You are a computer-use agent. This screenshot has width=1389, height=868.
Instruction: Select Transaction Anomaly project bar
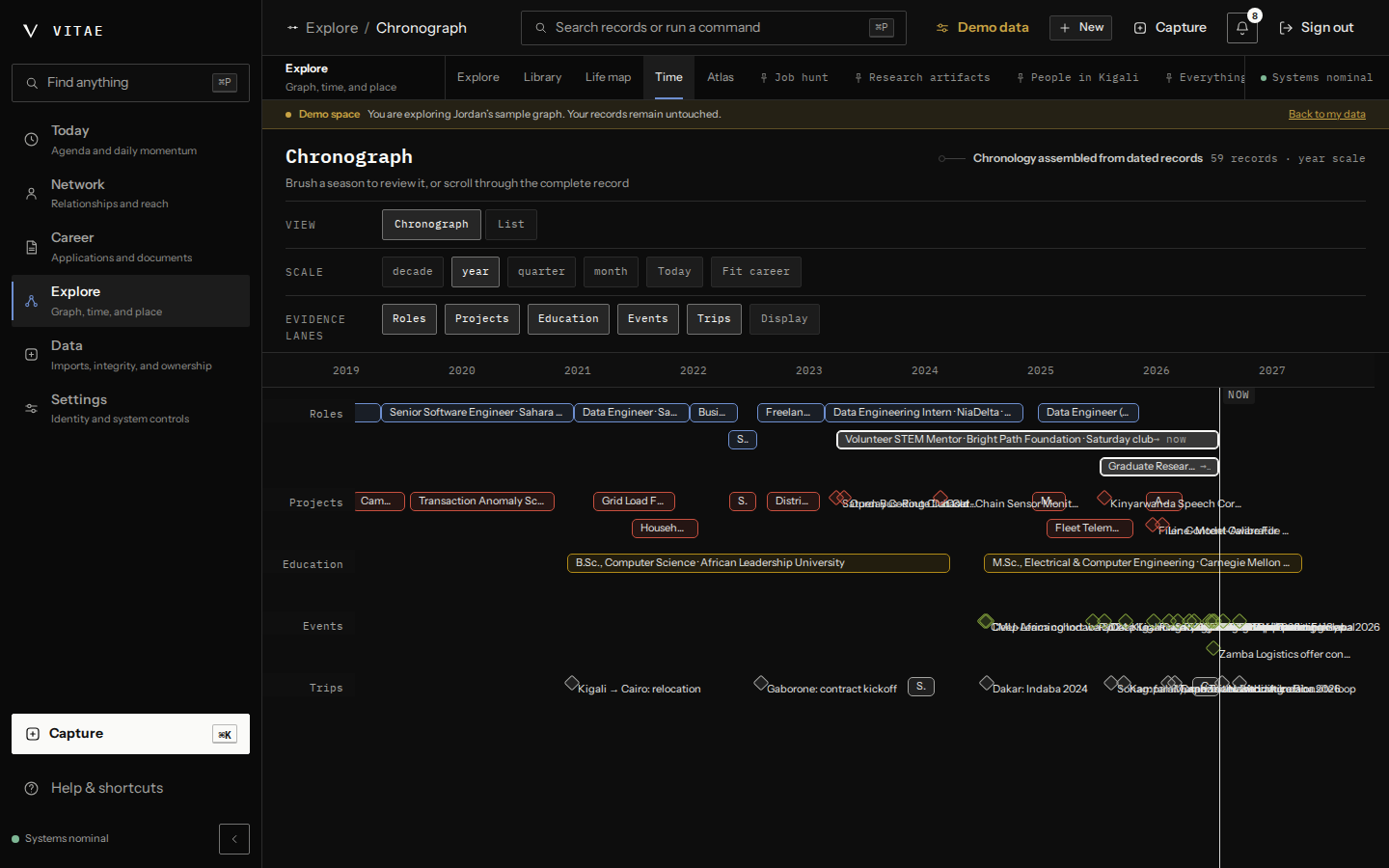click(x=482, y=502)
